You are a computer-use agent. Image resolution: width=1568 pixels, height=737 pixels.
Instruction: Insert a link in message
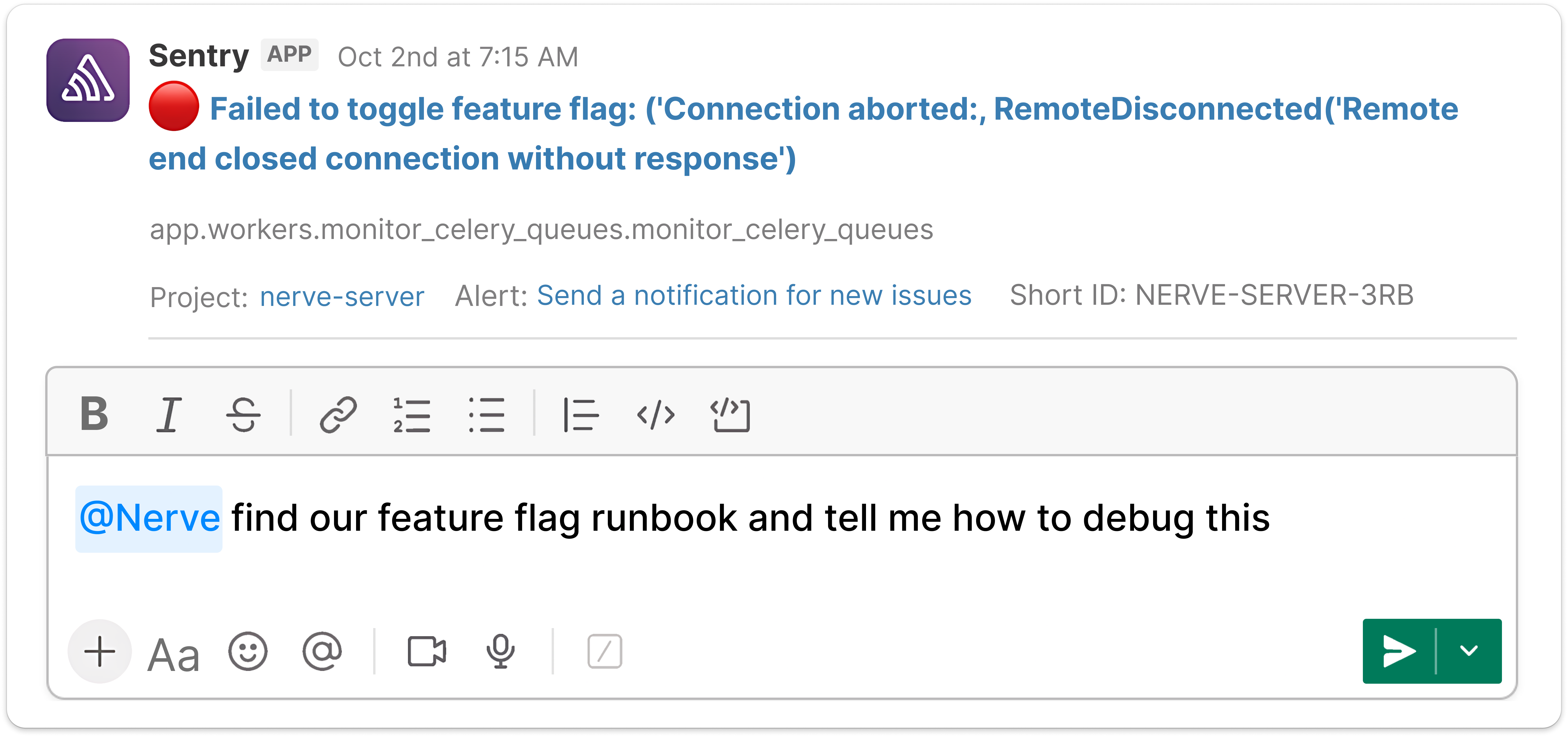338,415
